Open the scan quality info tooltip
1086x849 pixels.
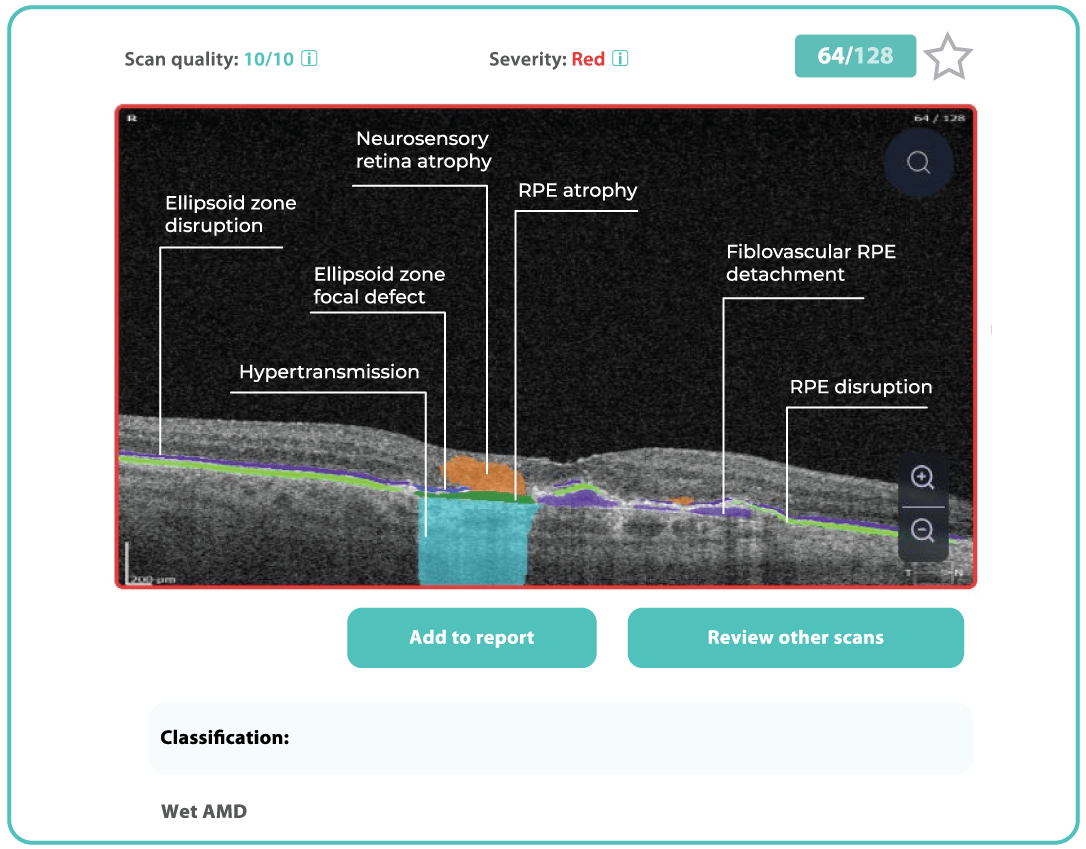309,59
